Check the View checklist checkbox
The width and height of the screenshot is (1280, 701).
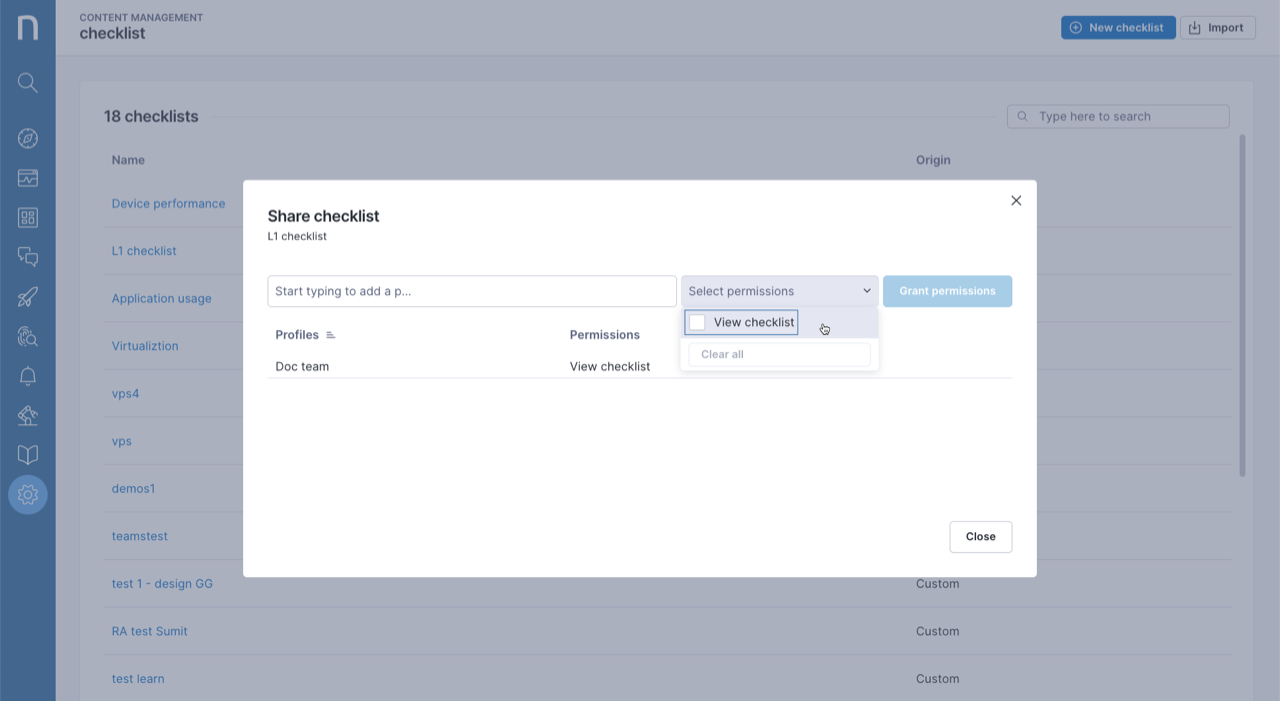pyautogui.click(x=698, y=322)
